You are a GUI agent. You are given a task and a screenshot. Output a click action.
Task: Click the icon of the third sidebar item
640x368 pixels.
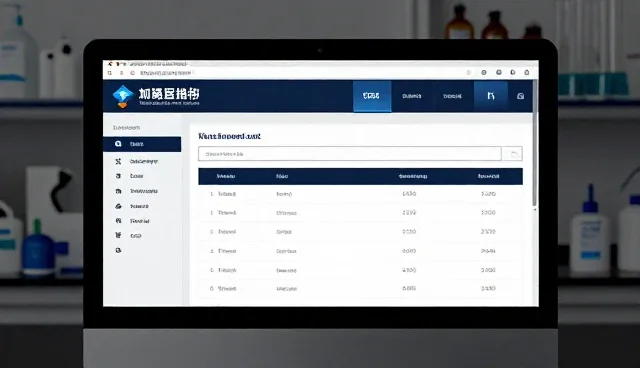click(x=118, y=176)
